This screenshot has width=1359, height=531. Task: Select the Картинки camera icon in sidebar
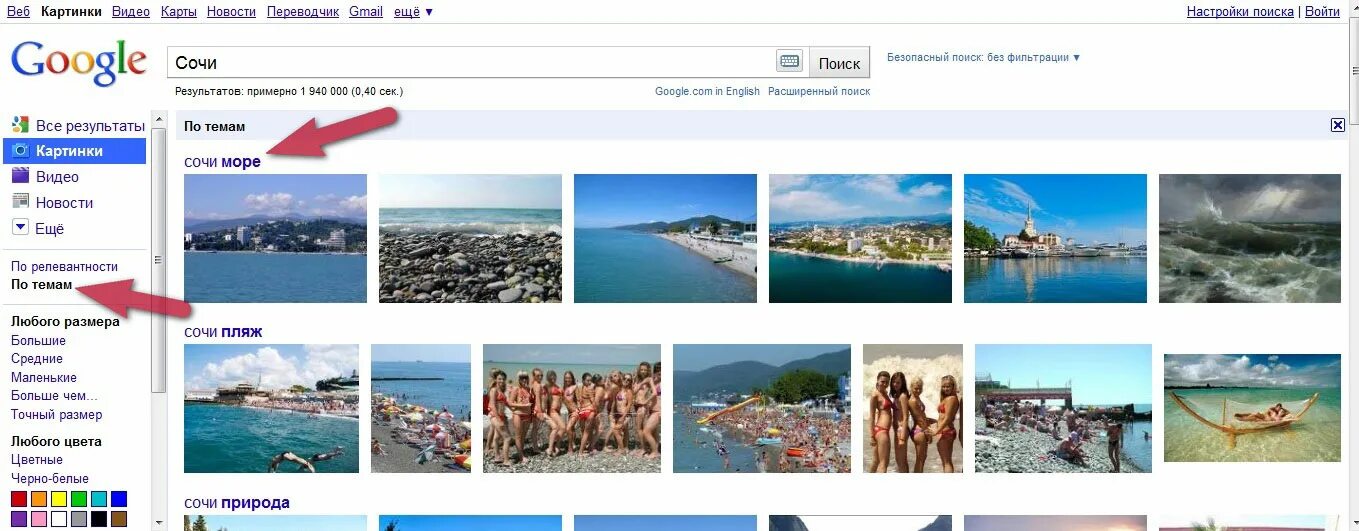tap(20, 150)
